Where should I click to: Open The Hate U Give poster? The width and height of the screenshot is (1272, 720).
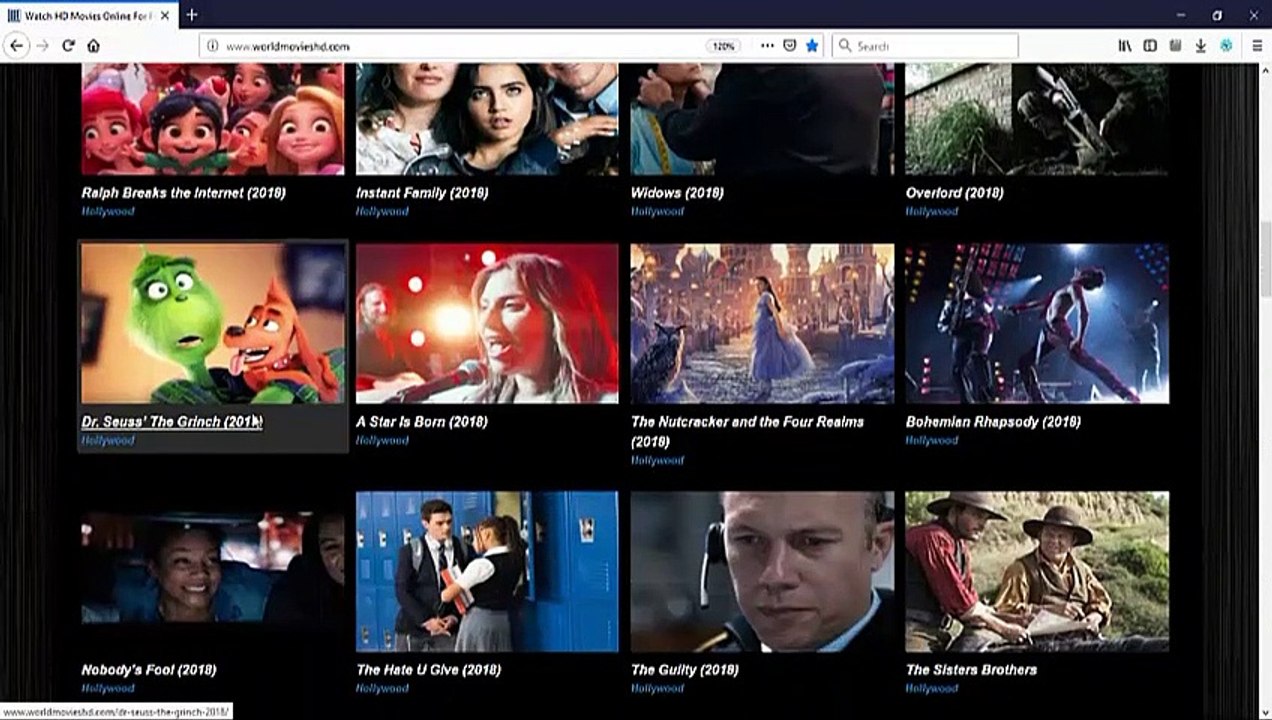pyautogui.click(x=487, y=571)
